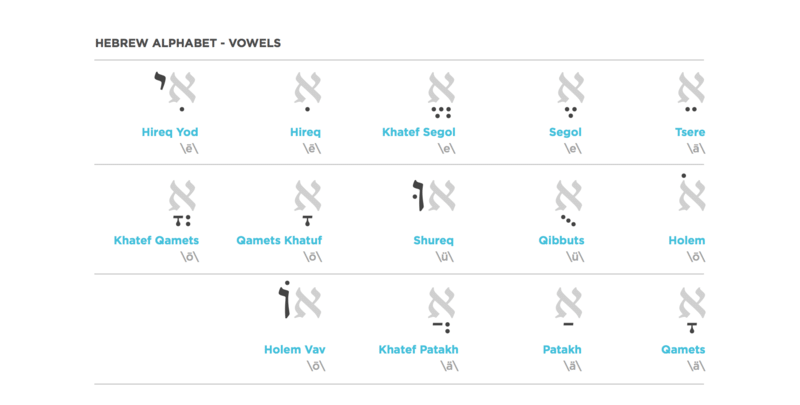This screenshot has height=405, width=800.
Task: Open the Shureq vowel link
Action: point(435,241)
